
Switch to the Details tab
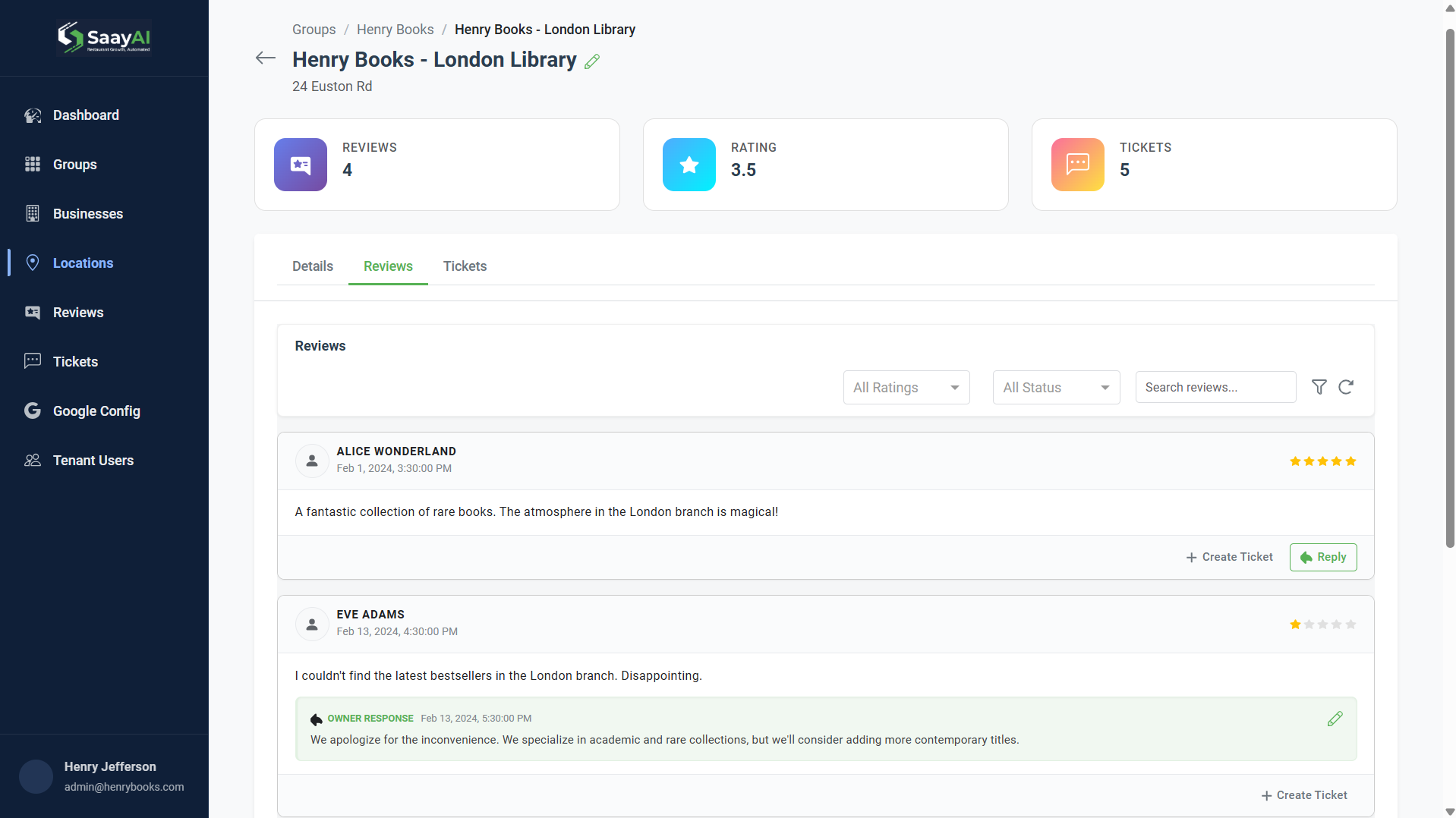(312, 266)
